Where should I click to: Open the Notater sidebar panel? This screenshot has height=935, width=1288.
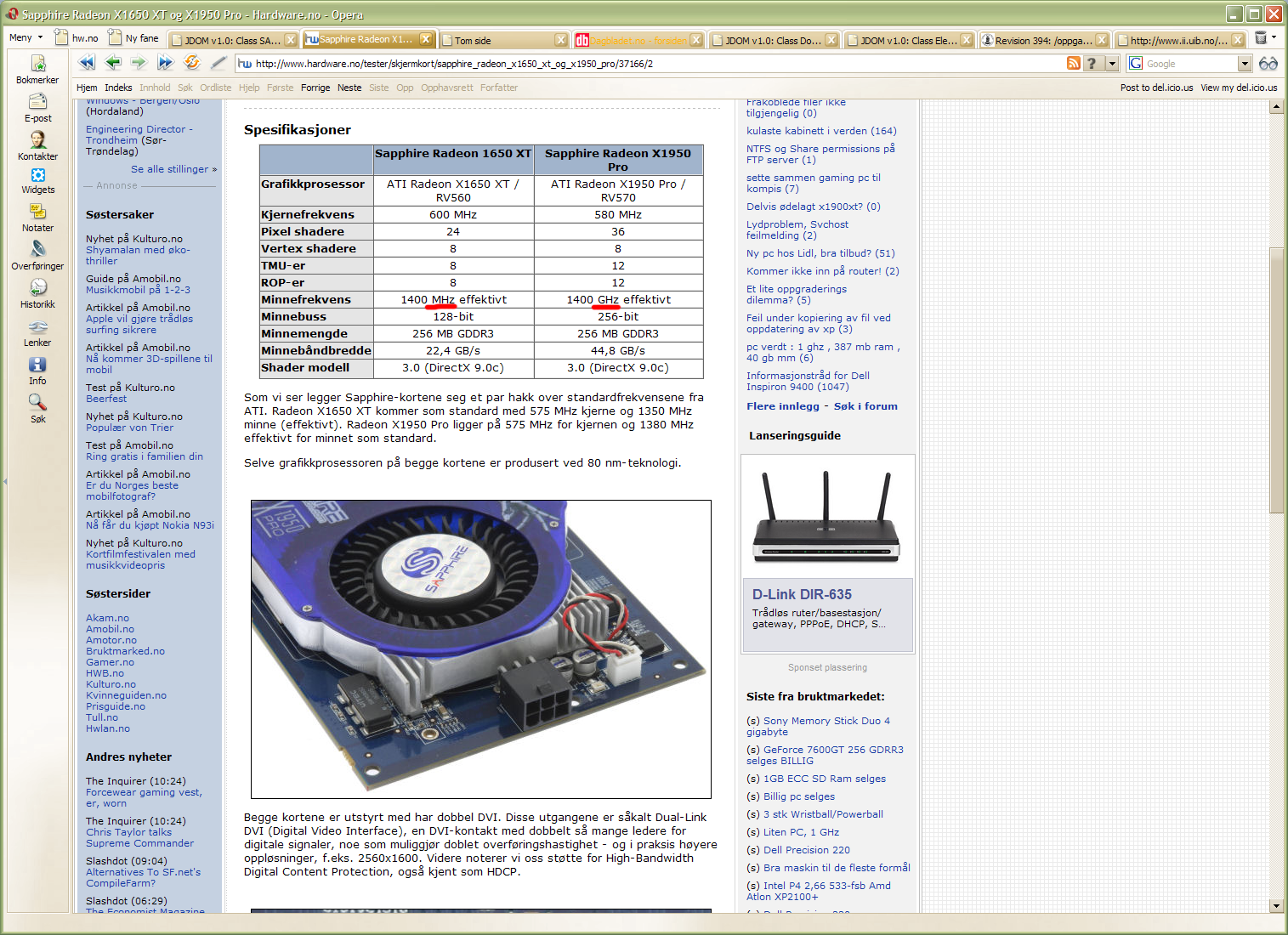tap(37, 218)
